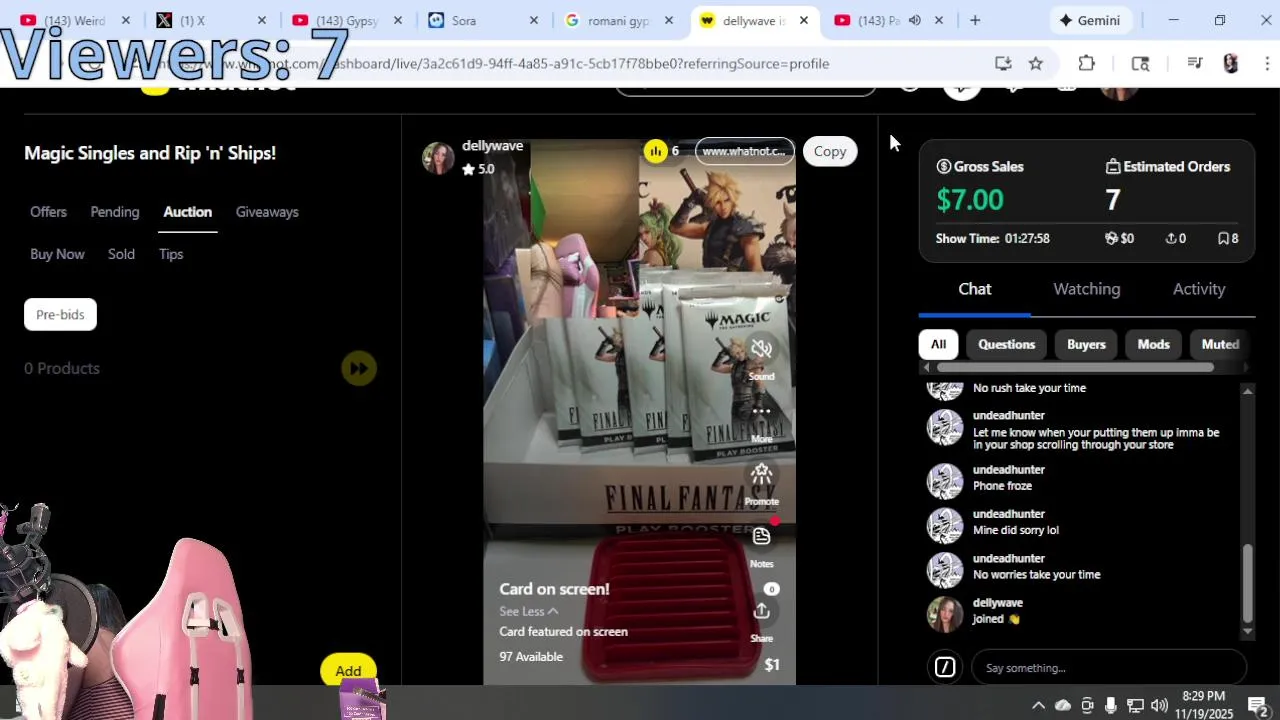This screenshot has height=720, width=1280.
Task: Click the Gemini button in Chrome
Action: tap(1091, 20)
